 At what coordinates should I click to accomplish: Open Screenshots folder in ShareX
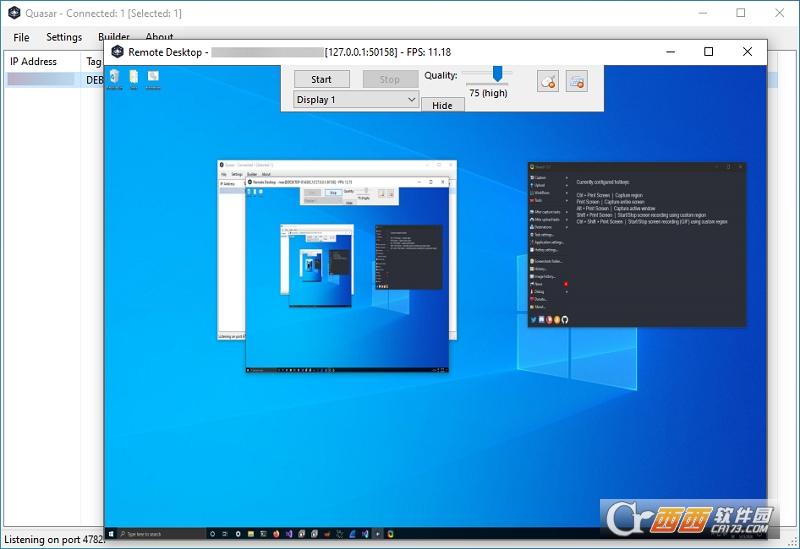(x=546, y=261)
